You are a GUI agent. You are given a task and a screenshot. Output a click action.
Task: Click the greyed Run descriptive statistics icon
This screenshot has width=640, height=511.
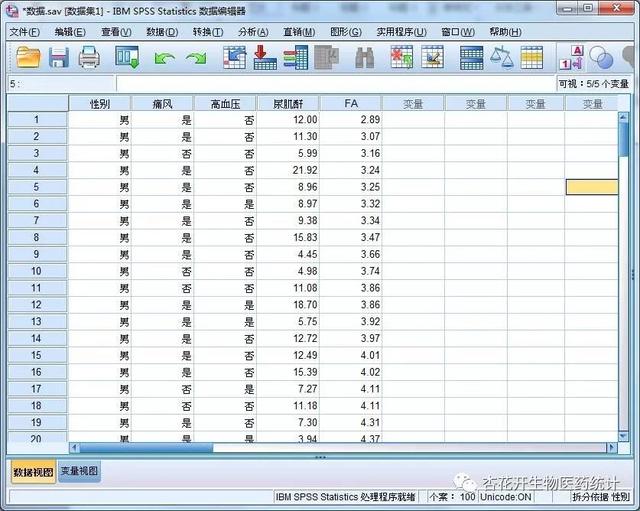[x=327, y=57]
